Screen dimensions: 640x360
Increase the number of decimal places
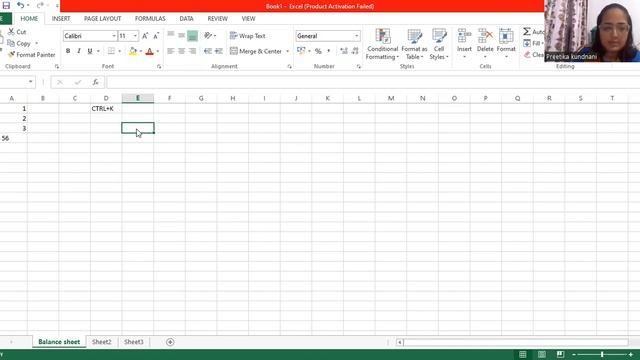pyautogui.click(x=344, y=51)
